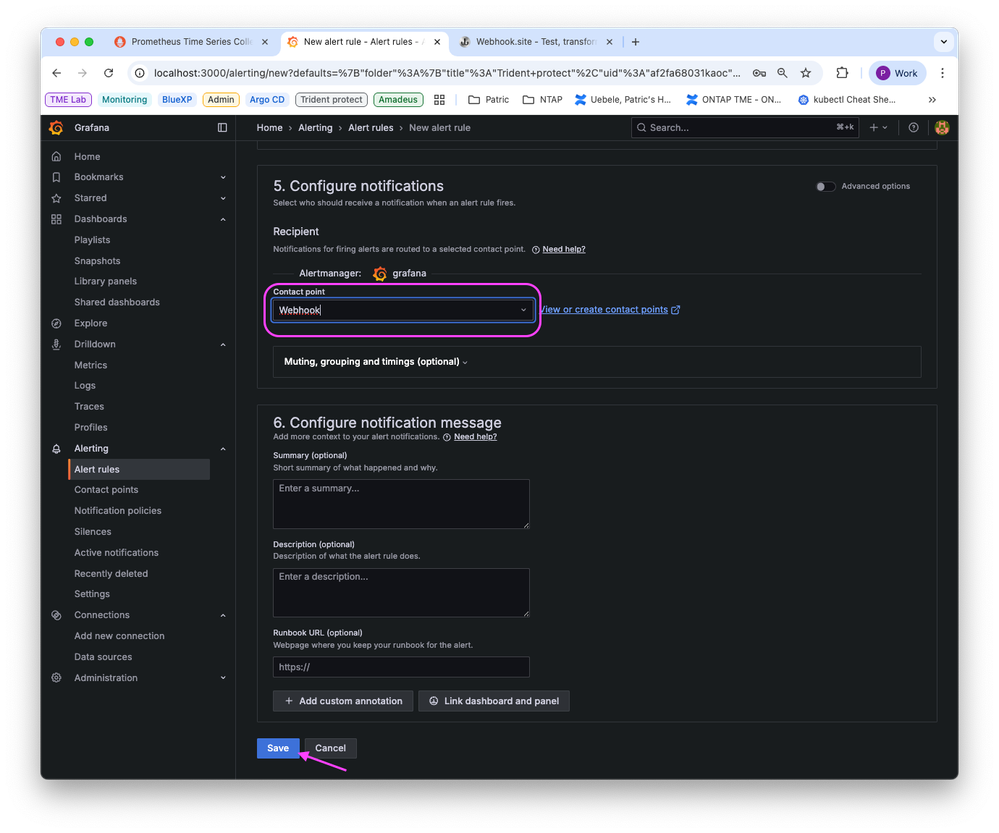This screenshot has width=999, height=833.
Task: Collapse the Dashboards section chevron
Action: click(x=223, y=218)
